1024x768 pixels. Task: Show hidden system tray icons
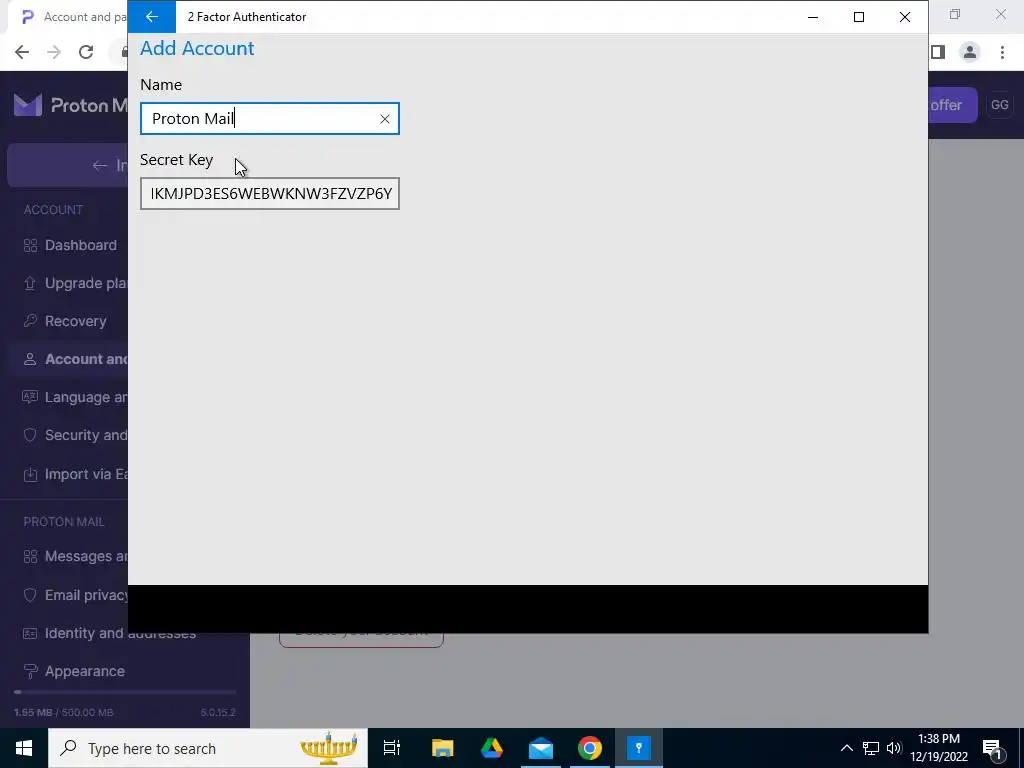coord(846,748)
